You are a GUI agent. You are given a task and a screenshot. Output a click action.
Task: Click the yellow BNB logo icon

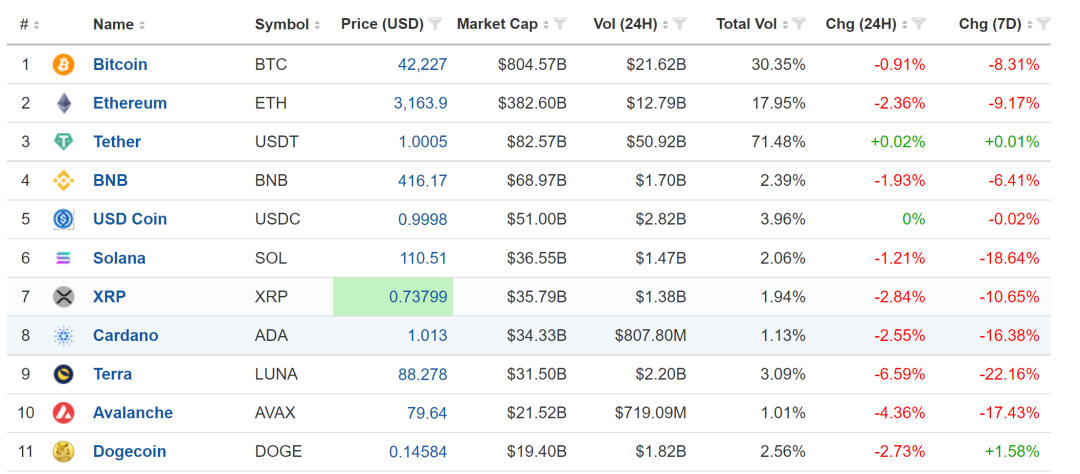pyautogui.click(x=63, y=181)
